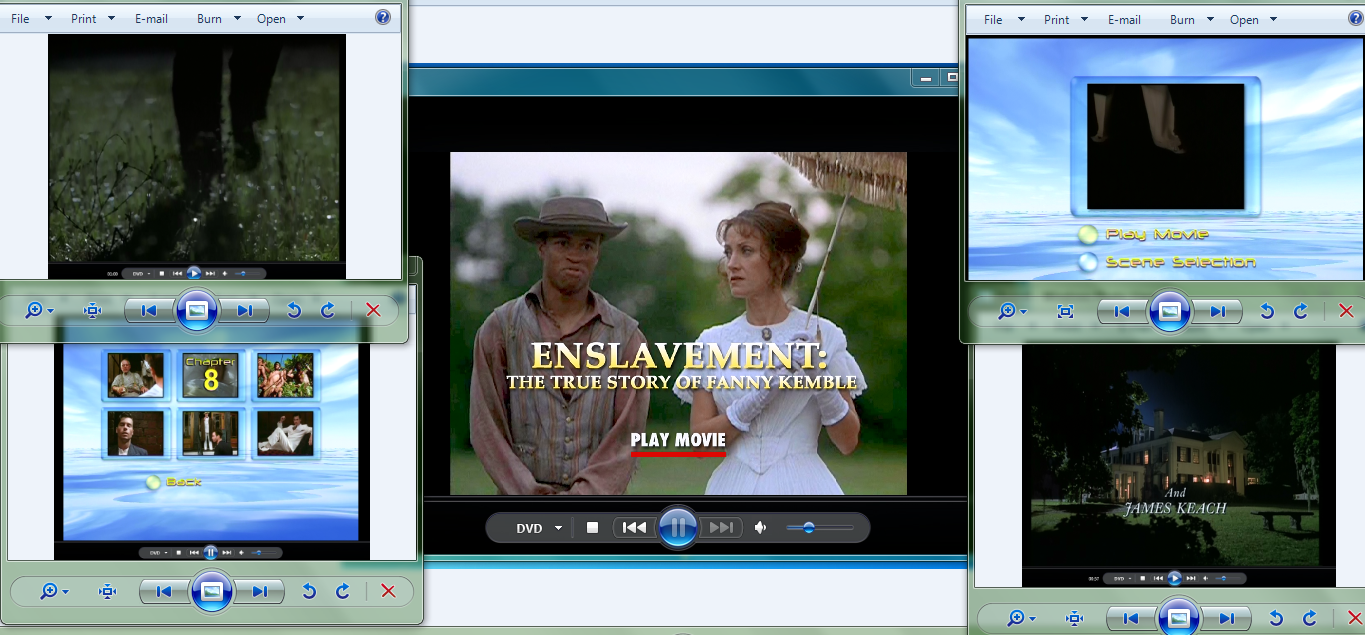The height and width of the screenshot is (635, 1365).
Task: Open the DVD dropdown in the center player
Action: tap(539, 528)
